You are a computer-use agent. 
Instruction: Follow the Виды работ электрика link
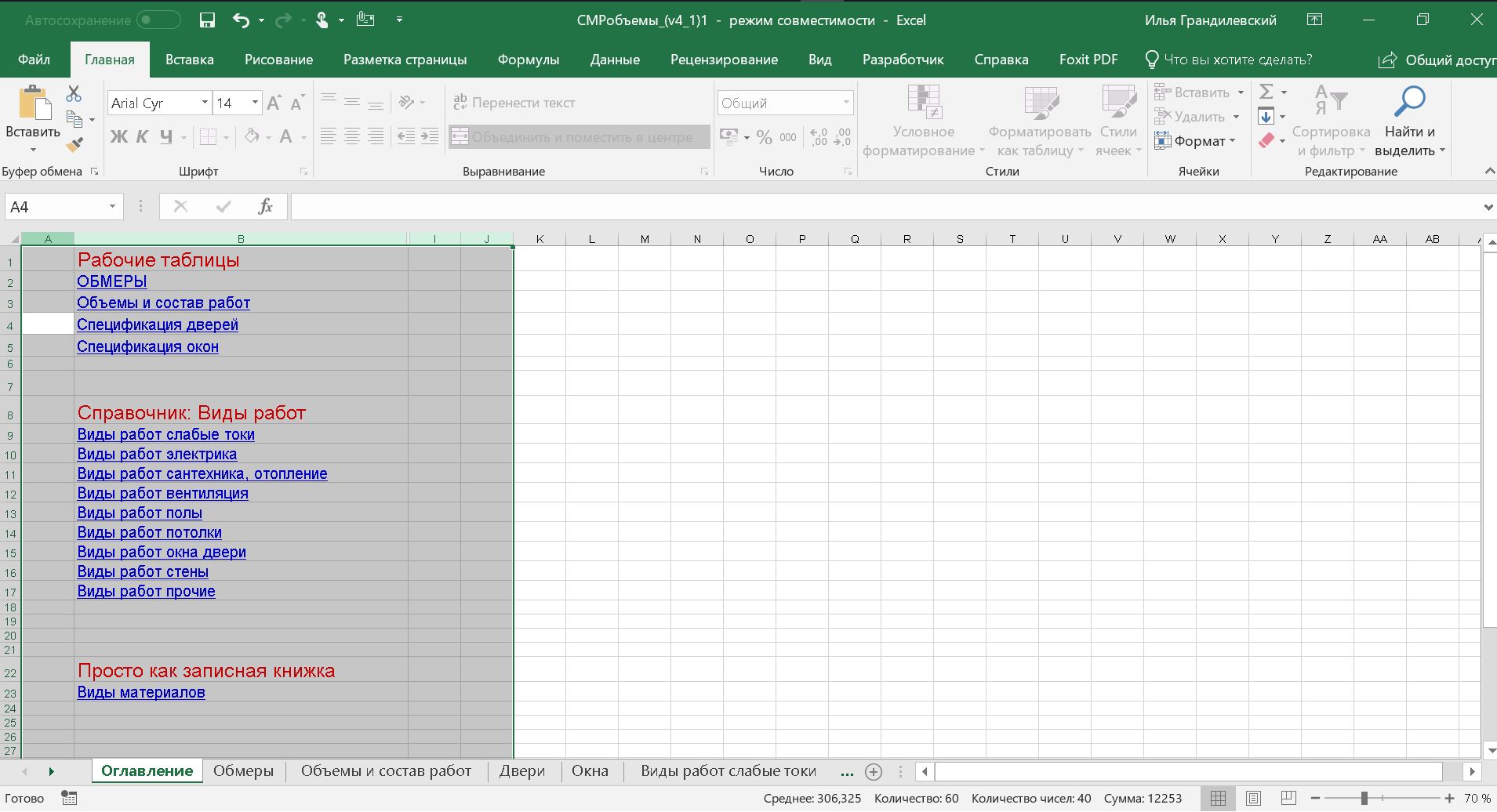pos(157,454)
